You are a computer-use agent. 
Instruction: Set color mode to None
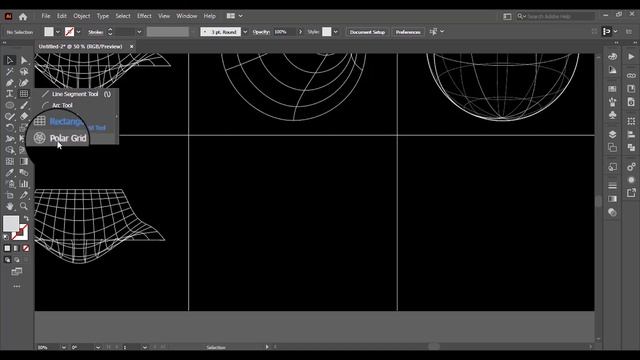[x=26, y=248]
